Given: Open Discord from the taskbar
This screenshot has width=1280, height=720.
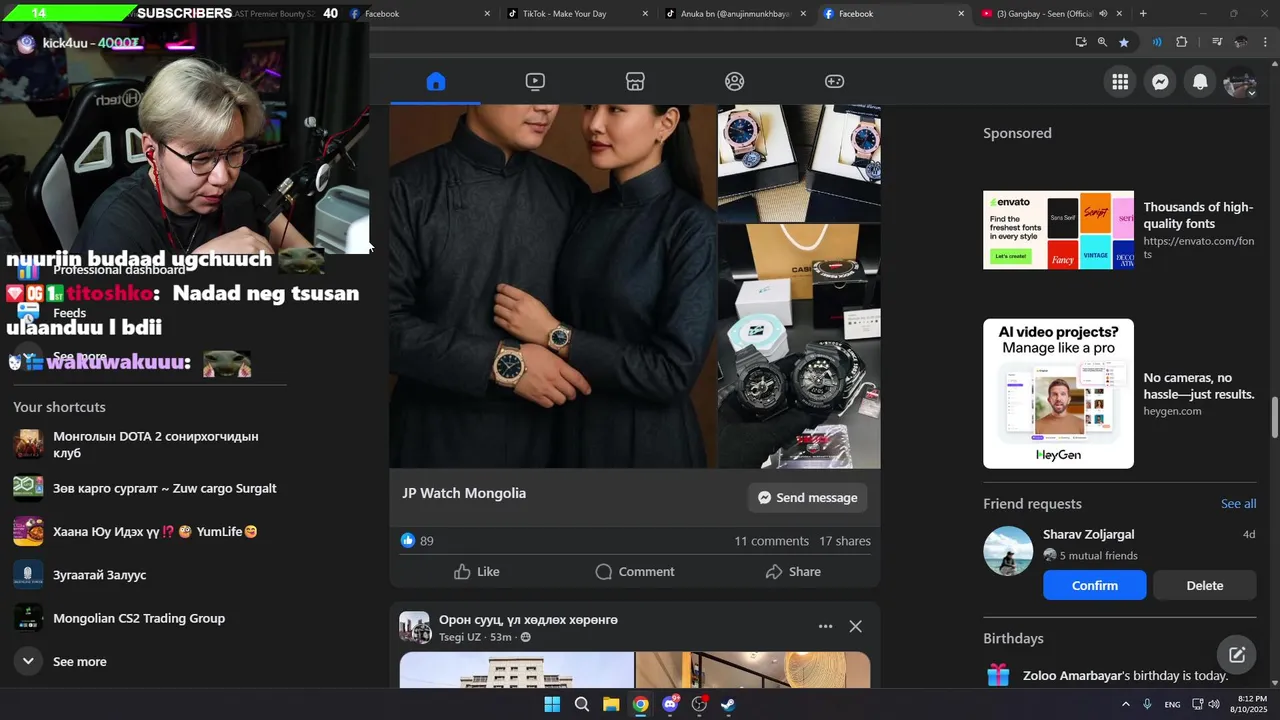Looking at the screenshot, I should pos(670,704).
